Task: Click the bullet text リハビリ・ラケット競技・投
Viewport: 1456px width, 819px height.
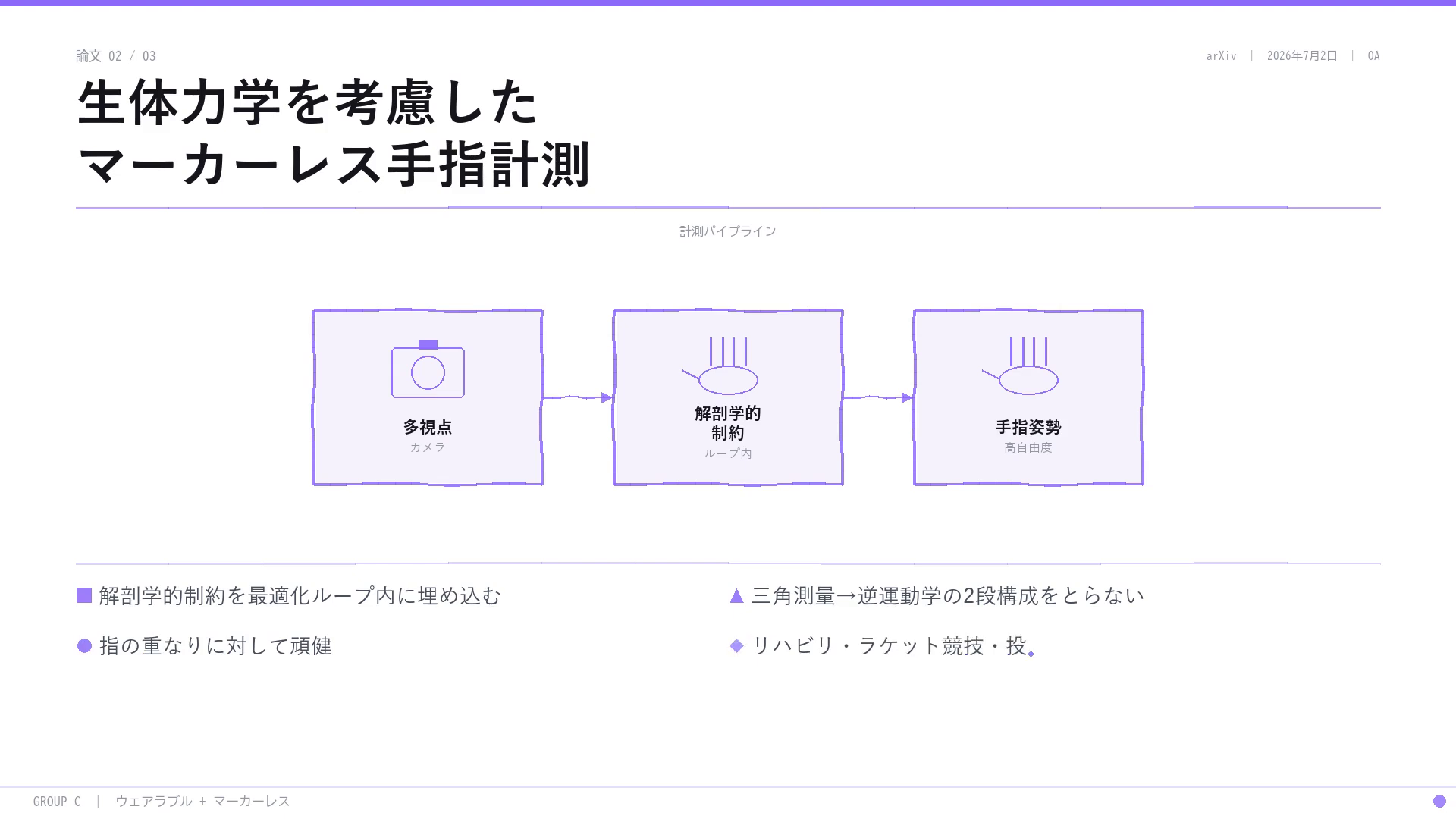Action: (x=889, y=645)
